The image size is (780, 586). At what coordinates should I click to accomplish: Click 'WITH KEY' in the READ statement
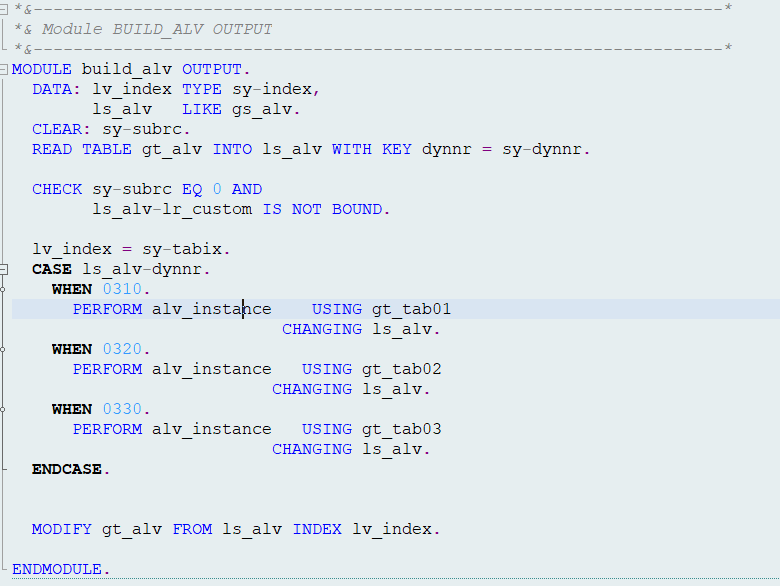[372, 149]
